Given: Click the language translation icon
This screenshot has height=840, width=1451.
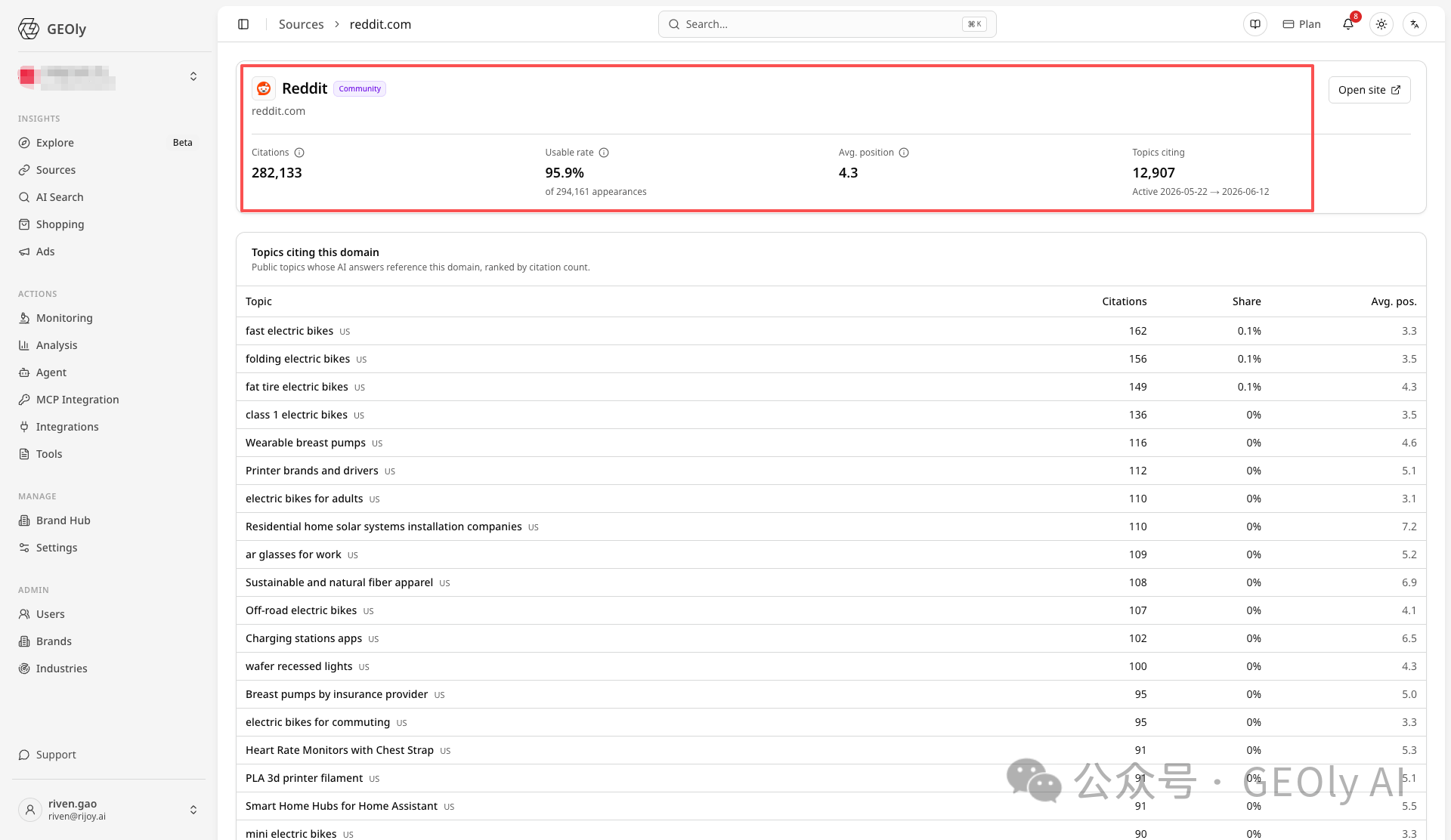Looking at the screenshot, I should pos(1415,24).
